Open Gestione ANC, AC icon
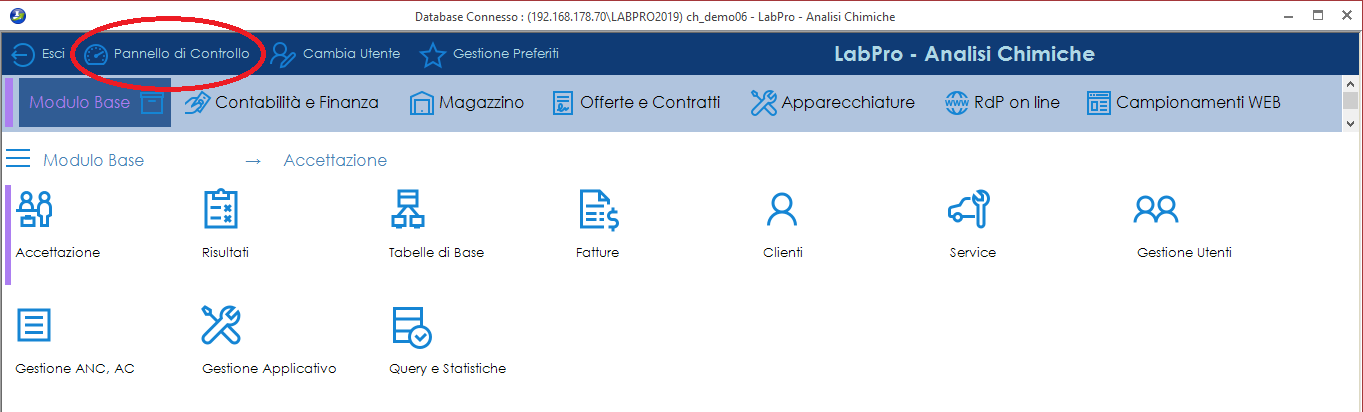The image size is (1363, 412). [x=35, y=325]
